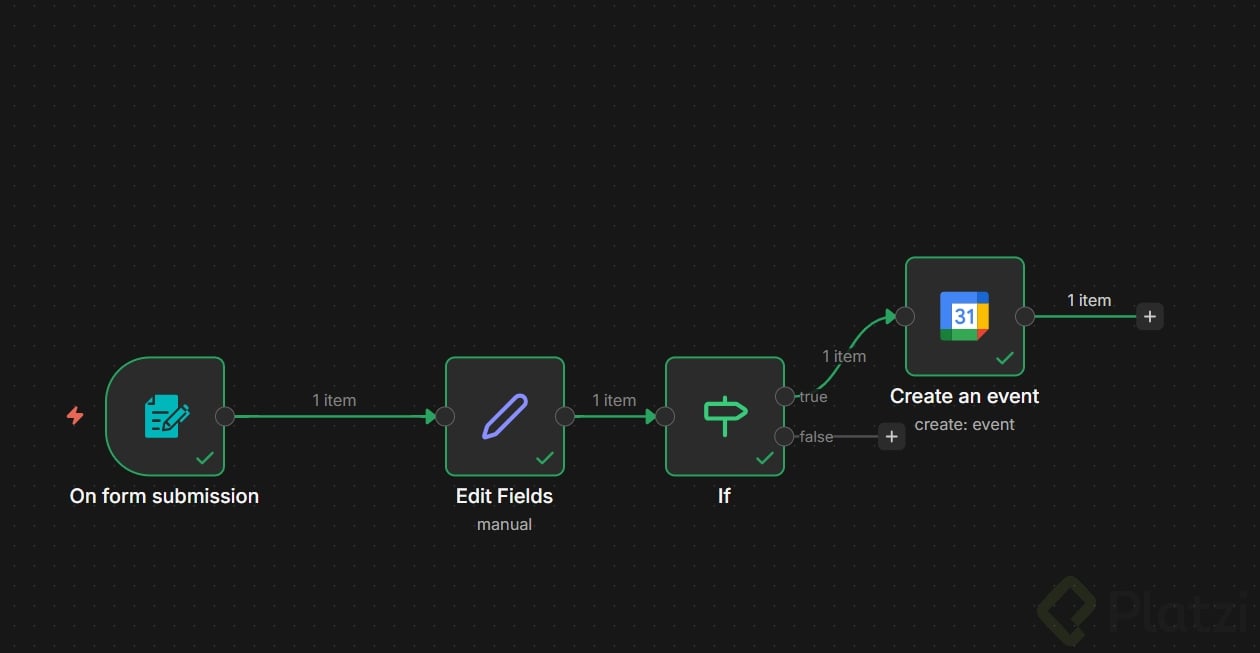Viewport: 1260px width, 653px height.
Task: Add a node on the false branch
Action: (892, 436)
